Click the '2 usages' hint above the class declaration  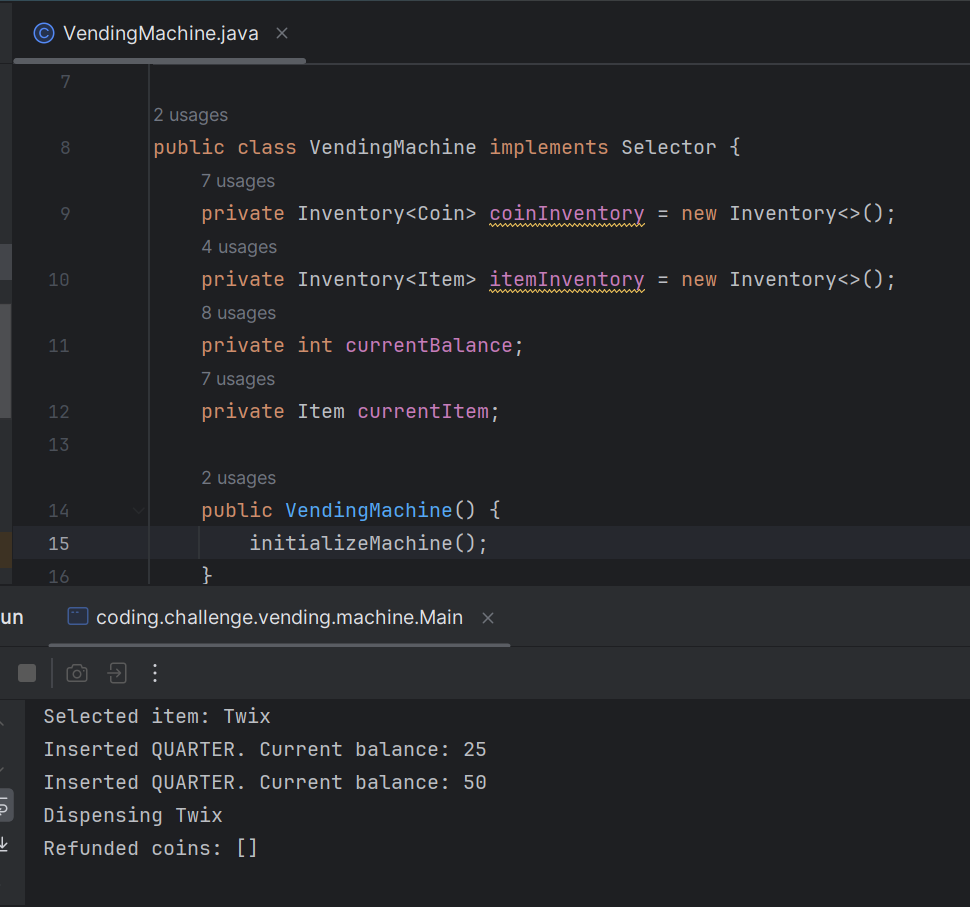[x=191, y=115]
